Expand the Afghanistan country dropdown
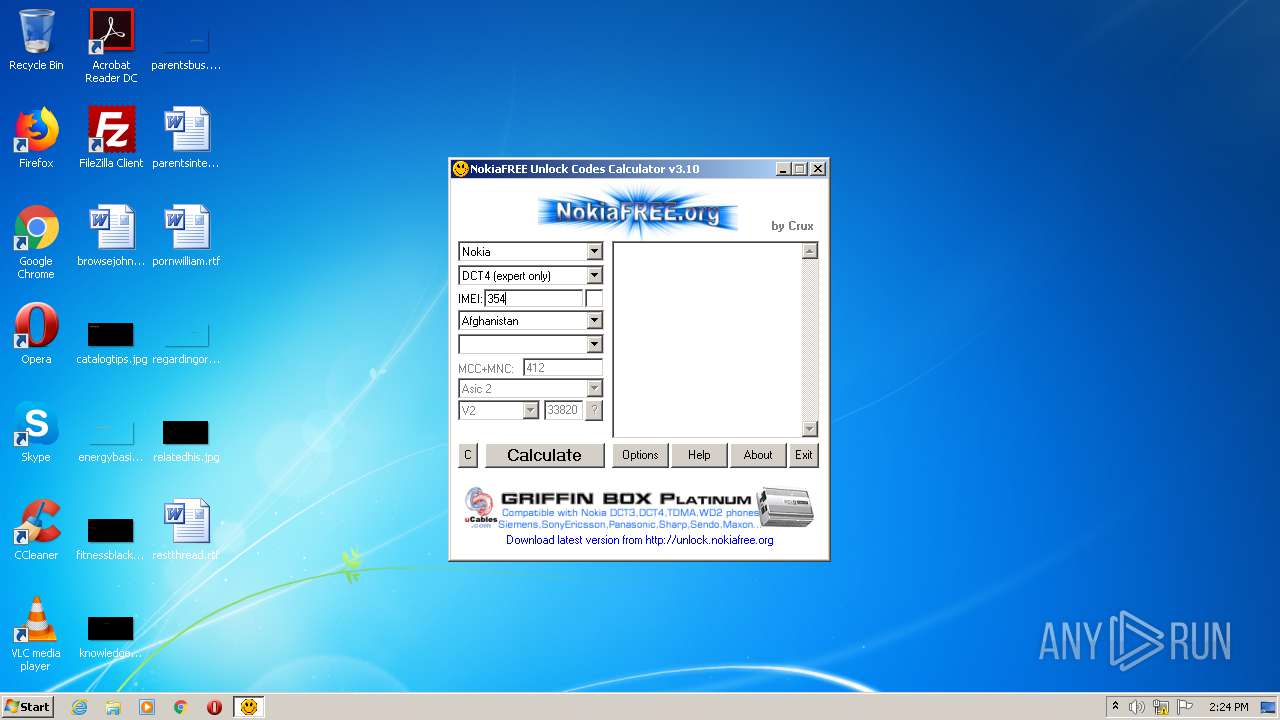Screen dimensions: 1280x720 [x=594, y=320]
